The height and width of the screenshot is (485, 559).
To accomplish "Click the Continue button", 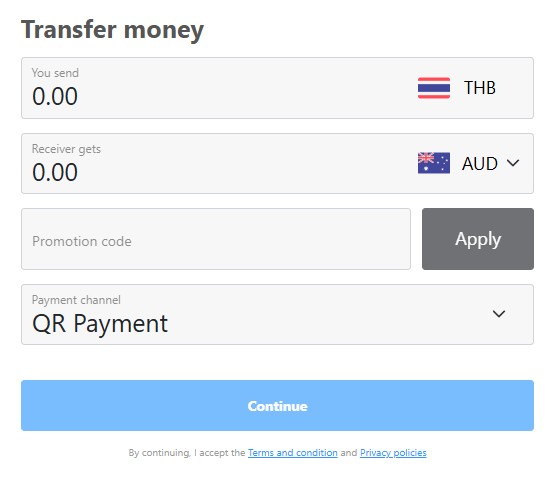I will tap(277, 405).
